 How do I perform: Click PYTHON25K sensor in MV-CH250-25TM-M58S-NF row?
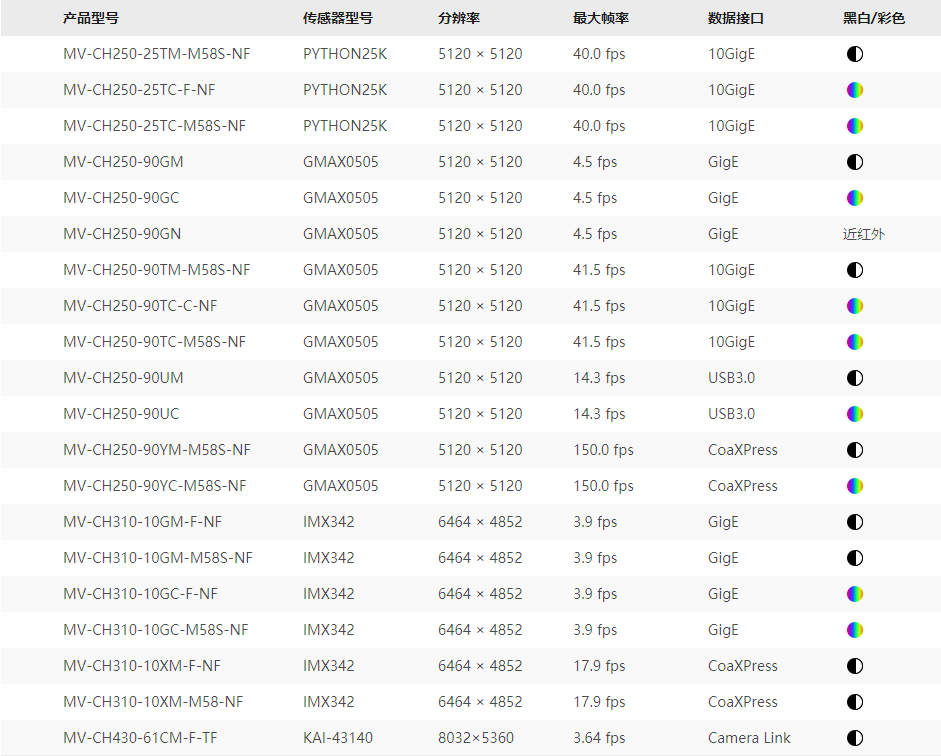(x=345, y=54)
